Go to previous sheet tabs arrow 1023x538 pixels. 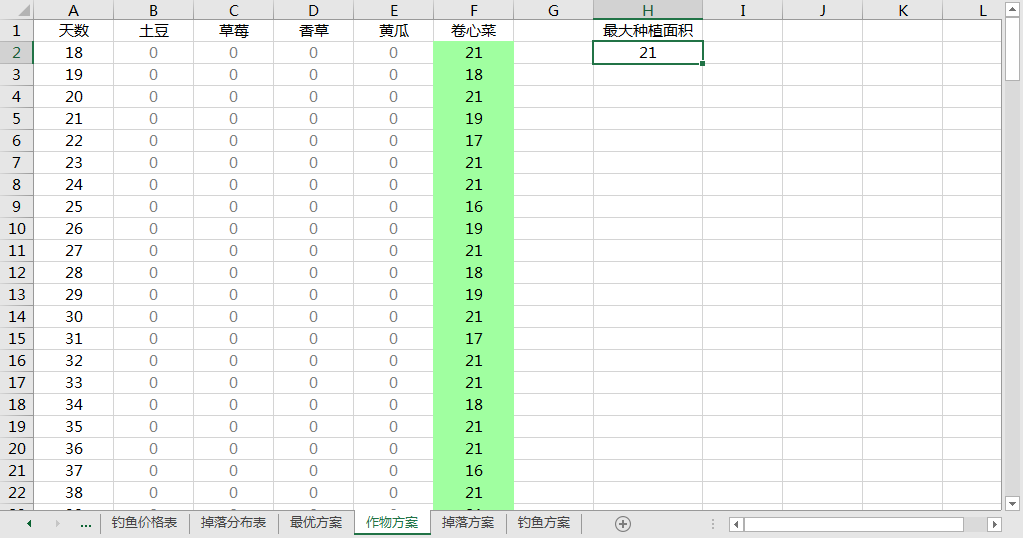tap(29, 524)
